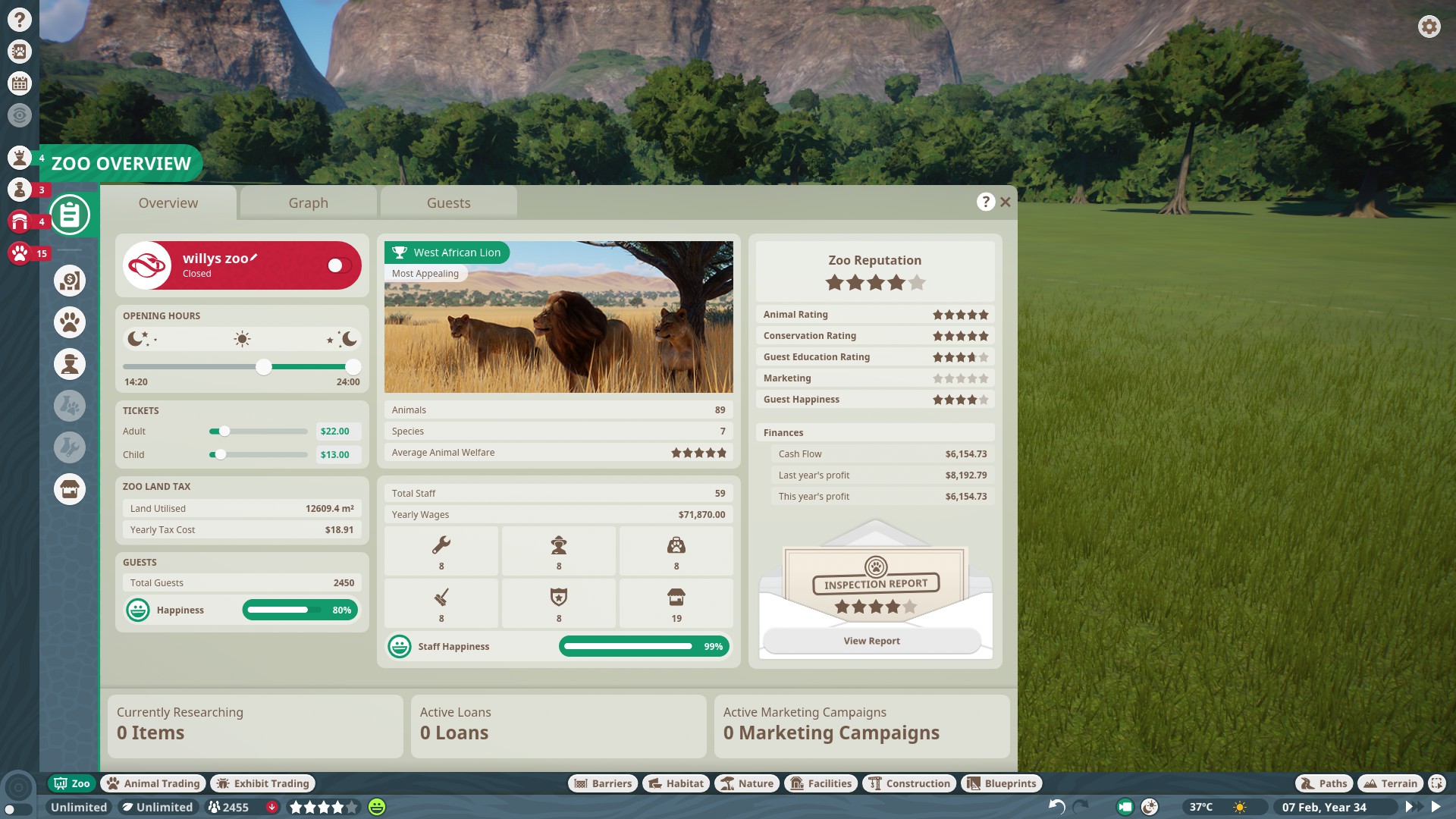This screenshot has height=819, width=1456.
Task: Open the Active Marketing Campaigns panel
Action: [x=862, y=726]
